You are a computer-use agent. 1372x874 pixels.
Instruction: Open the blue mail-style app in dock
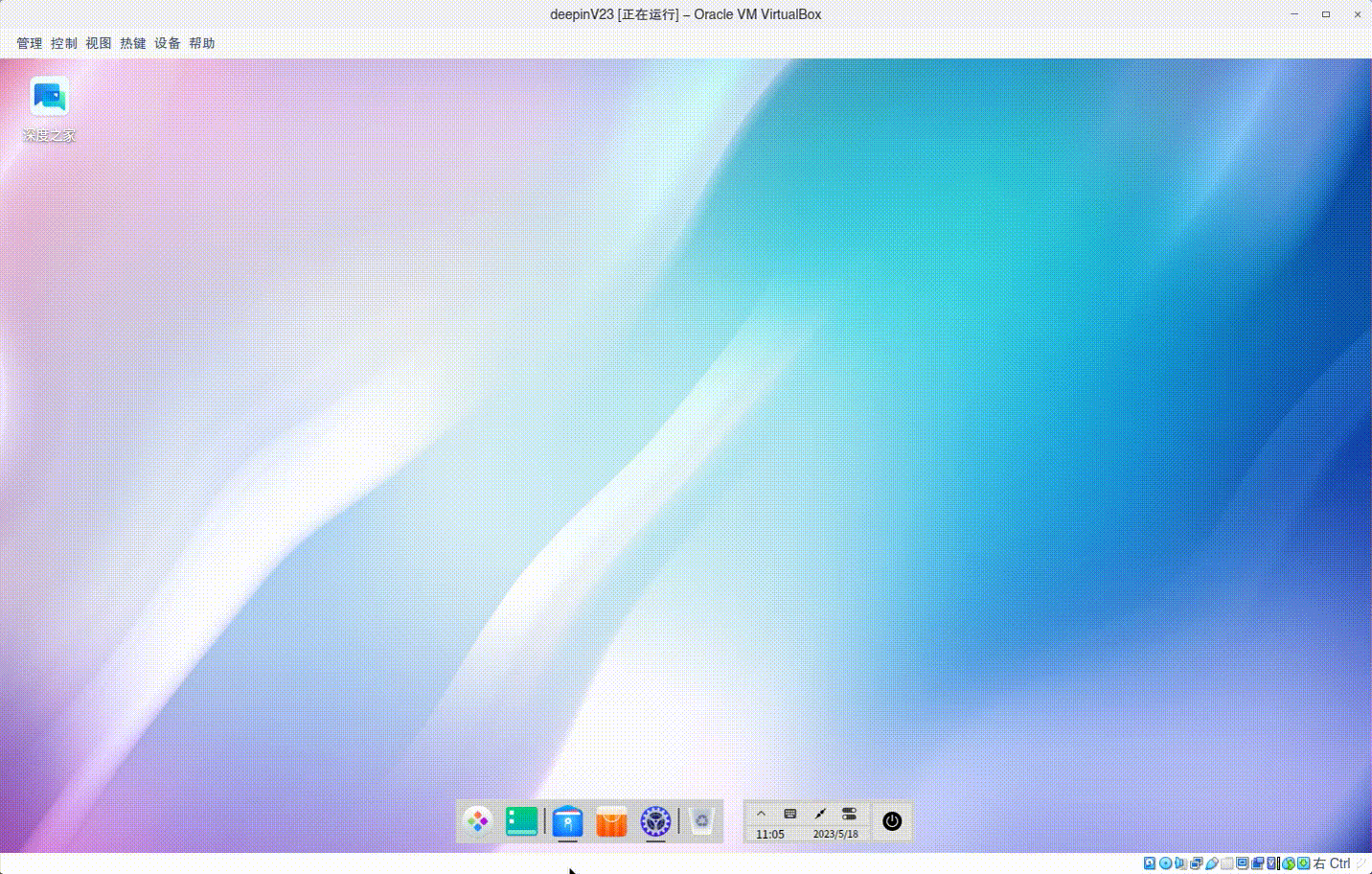566,821
